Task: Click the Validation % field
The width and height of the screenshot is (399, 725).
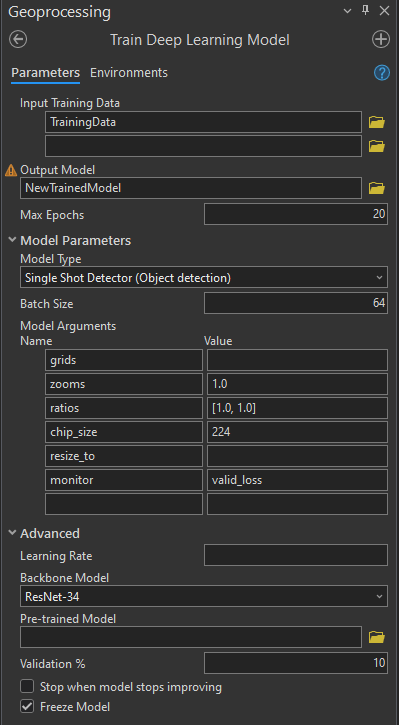Action: coord(296,663)
